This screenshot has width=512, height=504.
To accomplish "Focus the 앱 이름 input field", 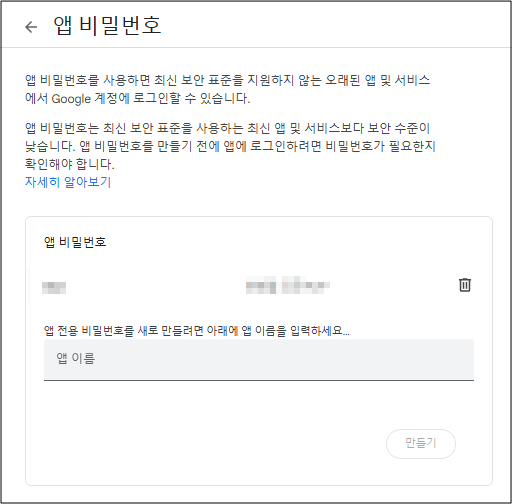I will (259, 360).
